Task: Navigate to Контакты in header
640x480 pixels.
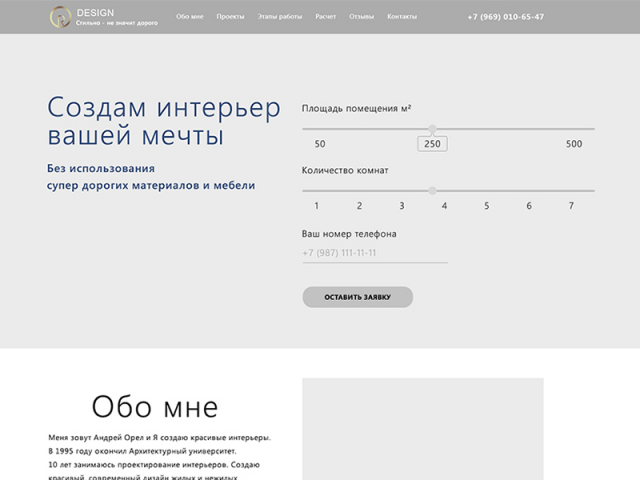Action: point(402,17)
